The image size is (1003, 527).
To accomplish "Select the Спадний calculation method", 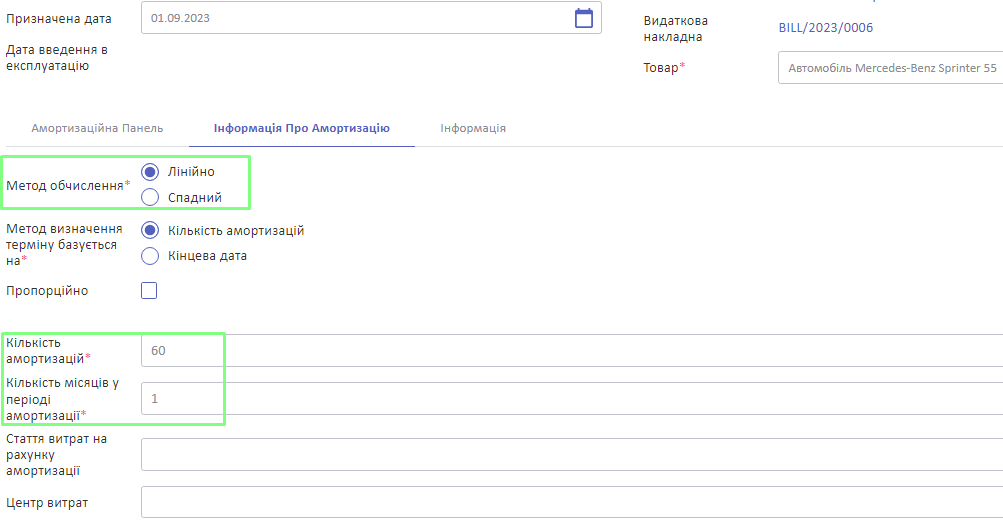I will coord(150,197).
